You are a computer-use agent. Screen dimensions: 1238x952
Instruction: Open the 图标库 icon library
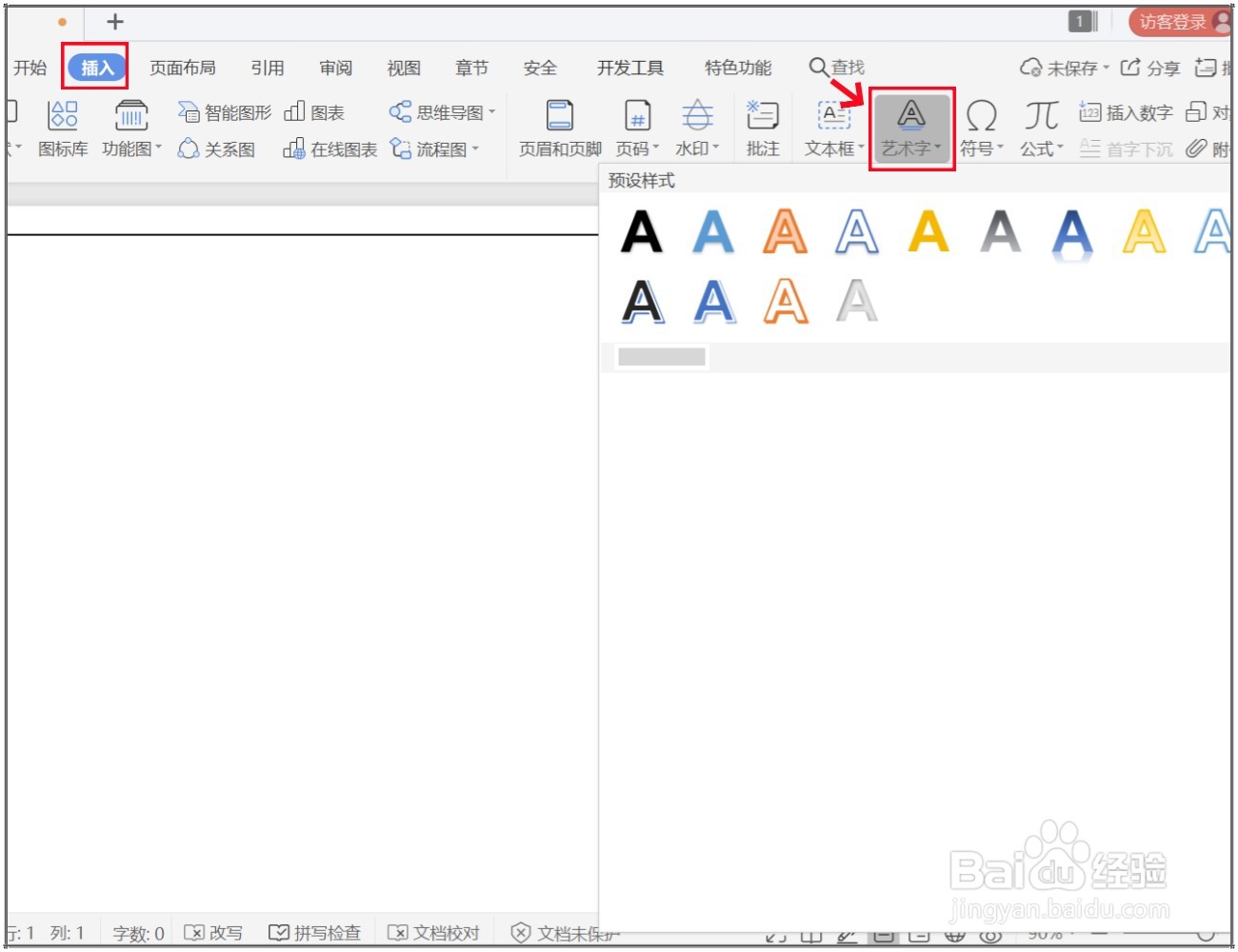[63, 129]
